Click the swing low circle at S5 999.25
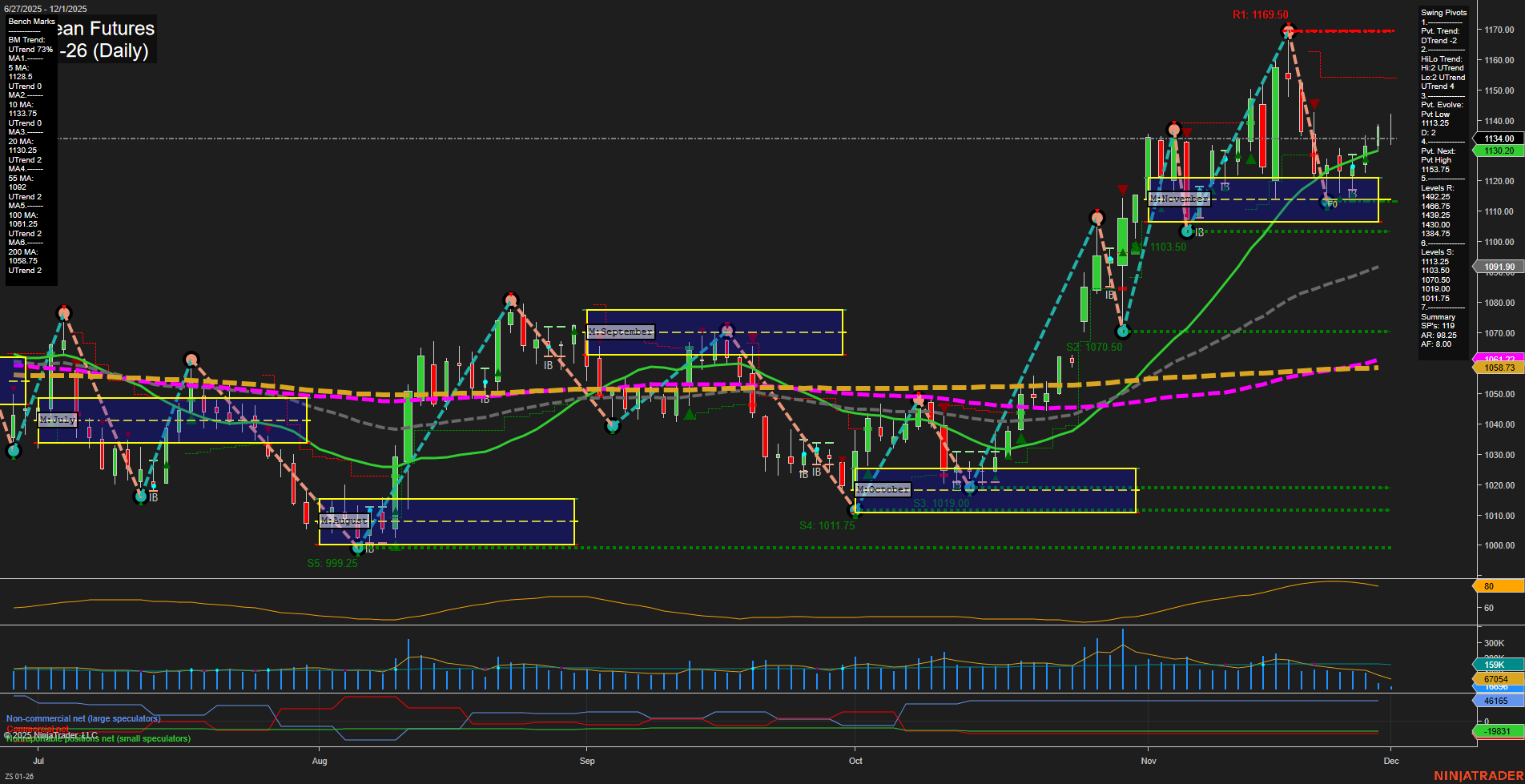This screenshot has height=784, width=1525. click(x=357, y=549)
